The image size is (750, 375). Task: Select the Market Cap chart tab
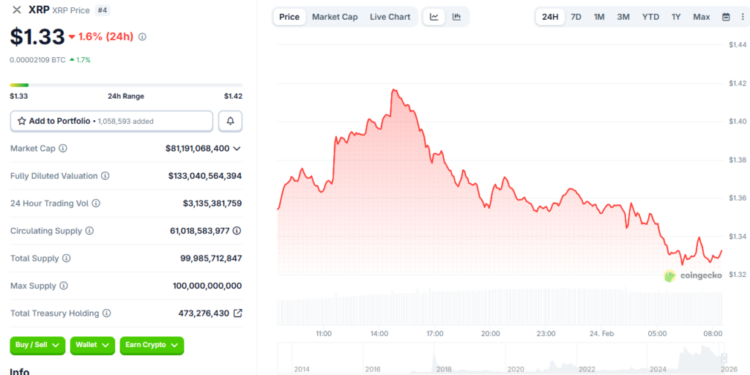click(x=335, y=17)
